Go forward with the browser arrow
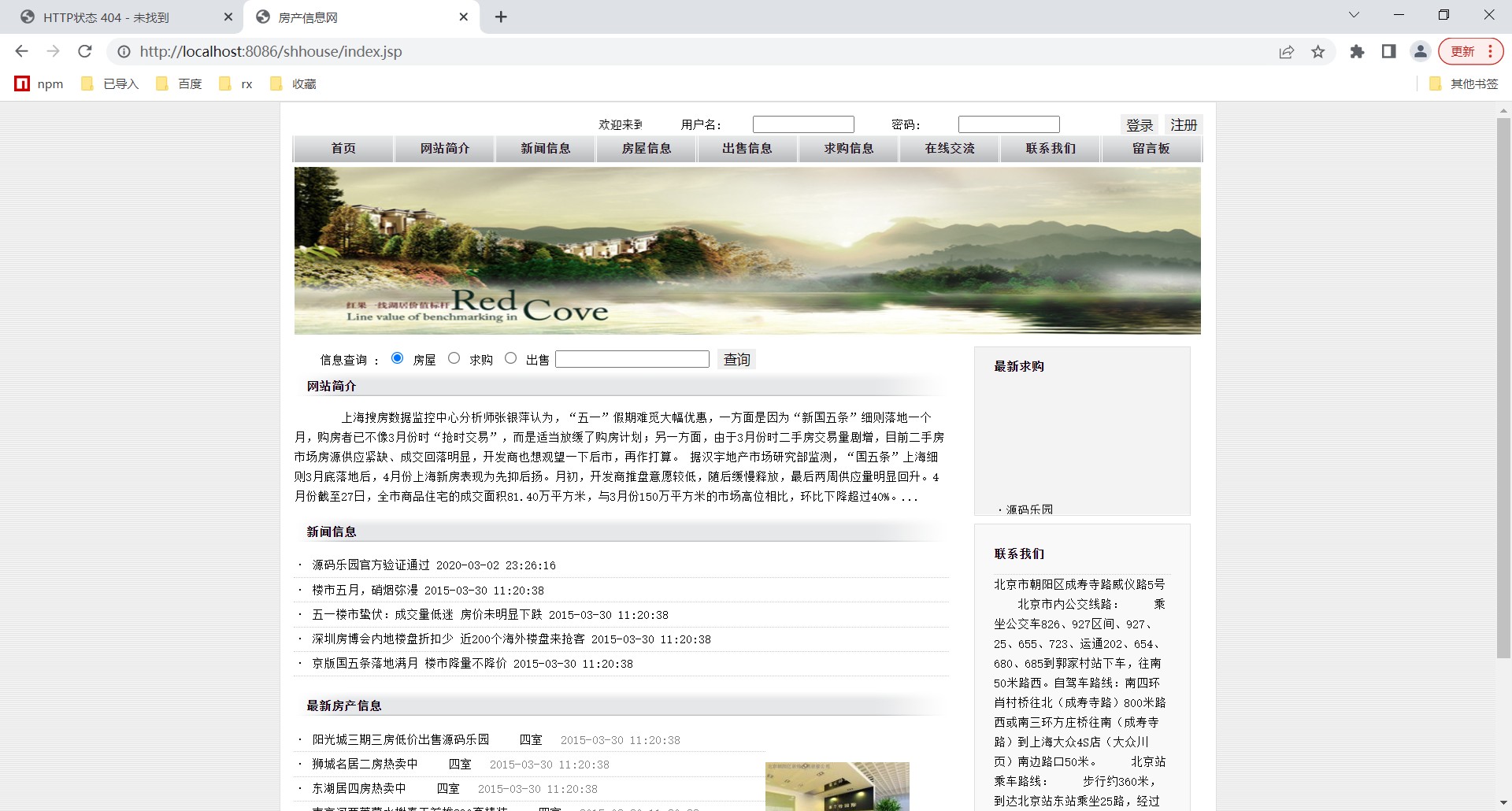 point(53,51)
